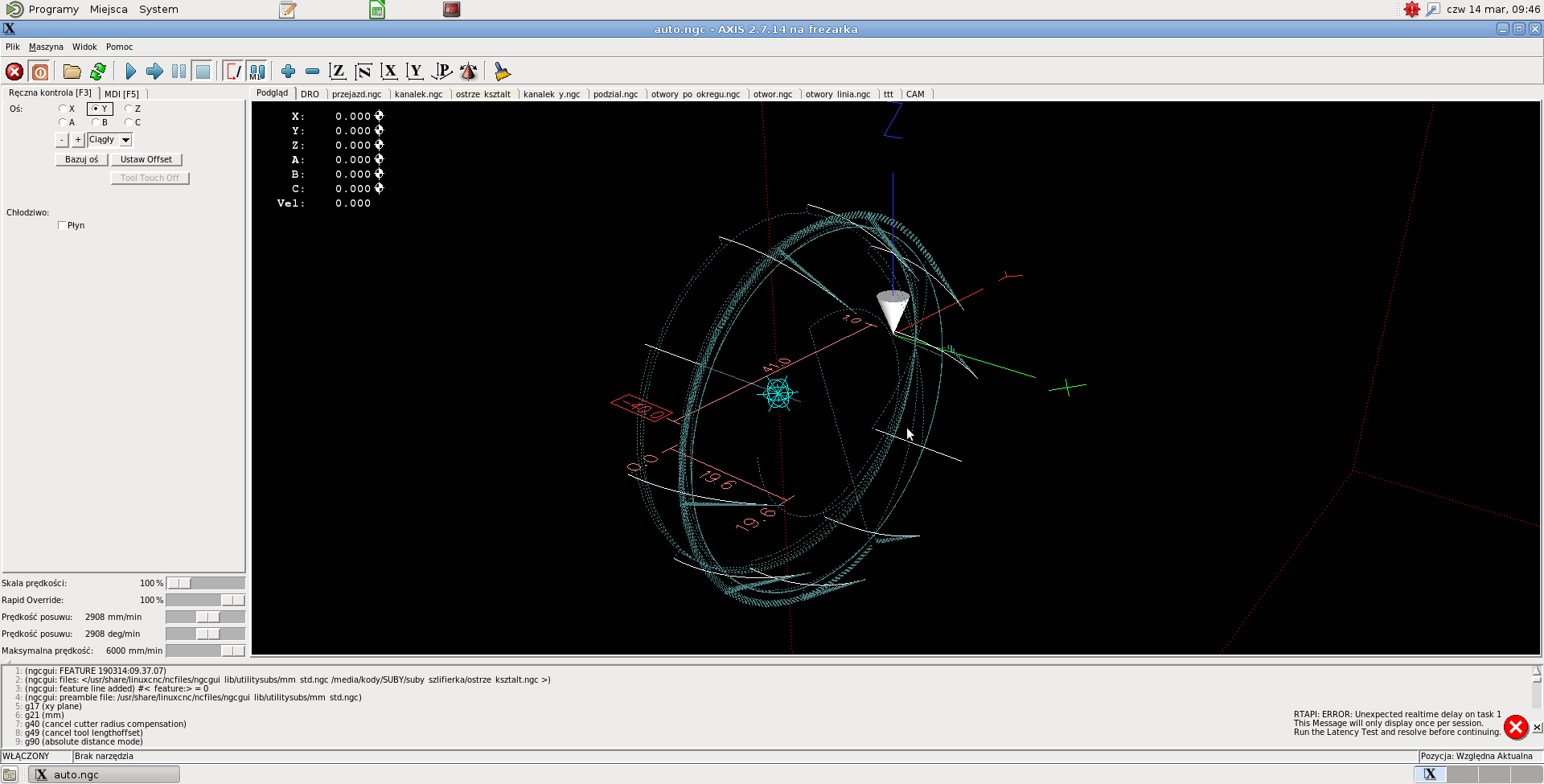This screenshot has height=784, width=1544.
Task: Launch the spreadsheet icon in top panel
Action: 377,10
